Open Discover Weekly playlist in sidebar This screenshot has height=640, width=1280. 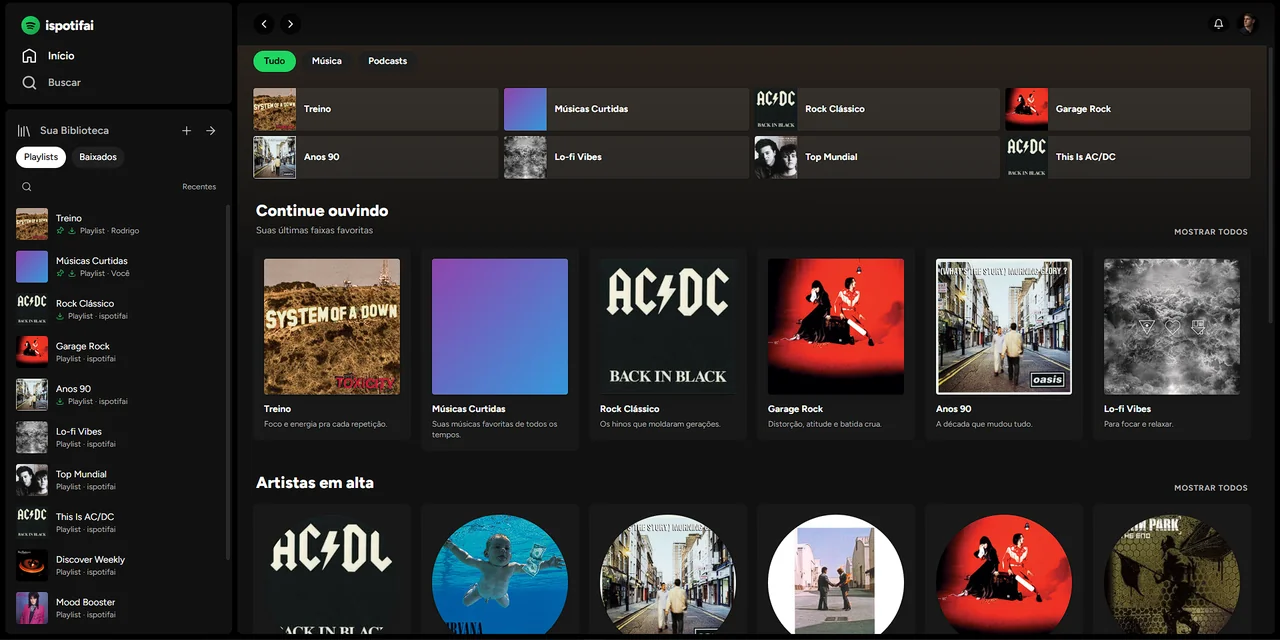118,565
